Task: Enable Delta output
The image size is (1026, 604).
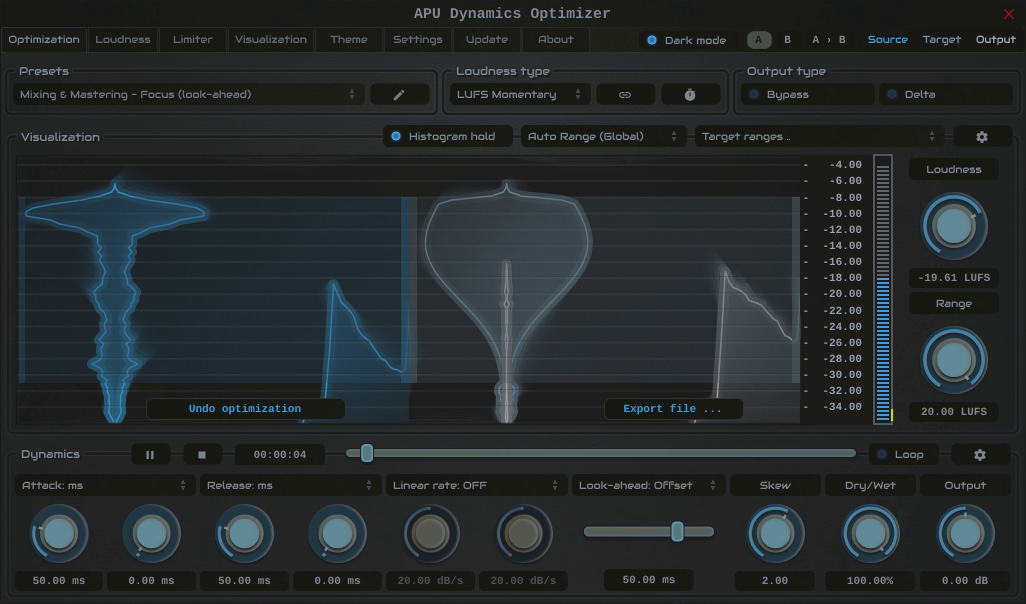Action: [945, 95]
